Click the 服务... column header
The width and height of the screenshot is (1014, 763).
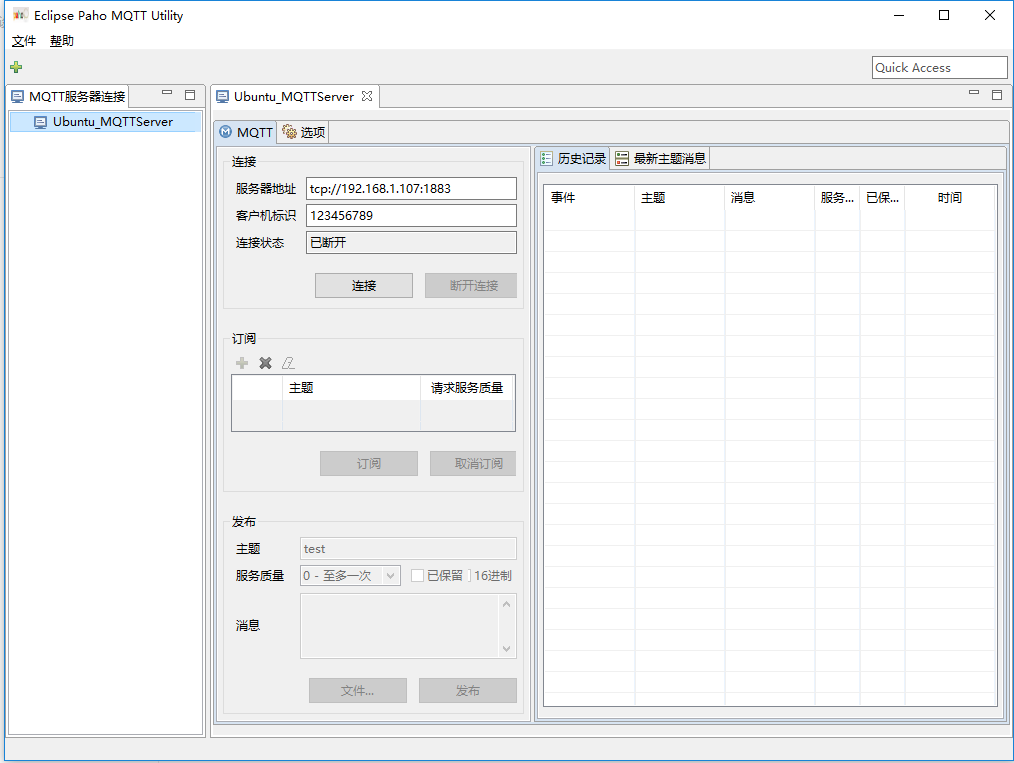coord(837,198)
